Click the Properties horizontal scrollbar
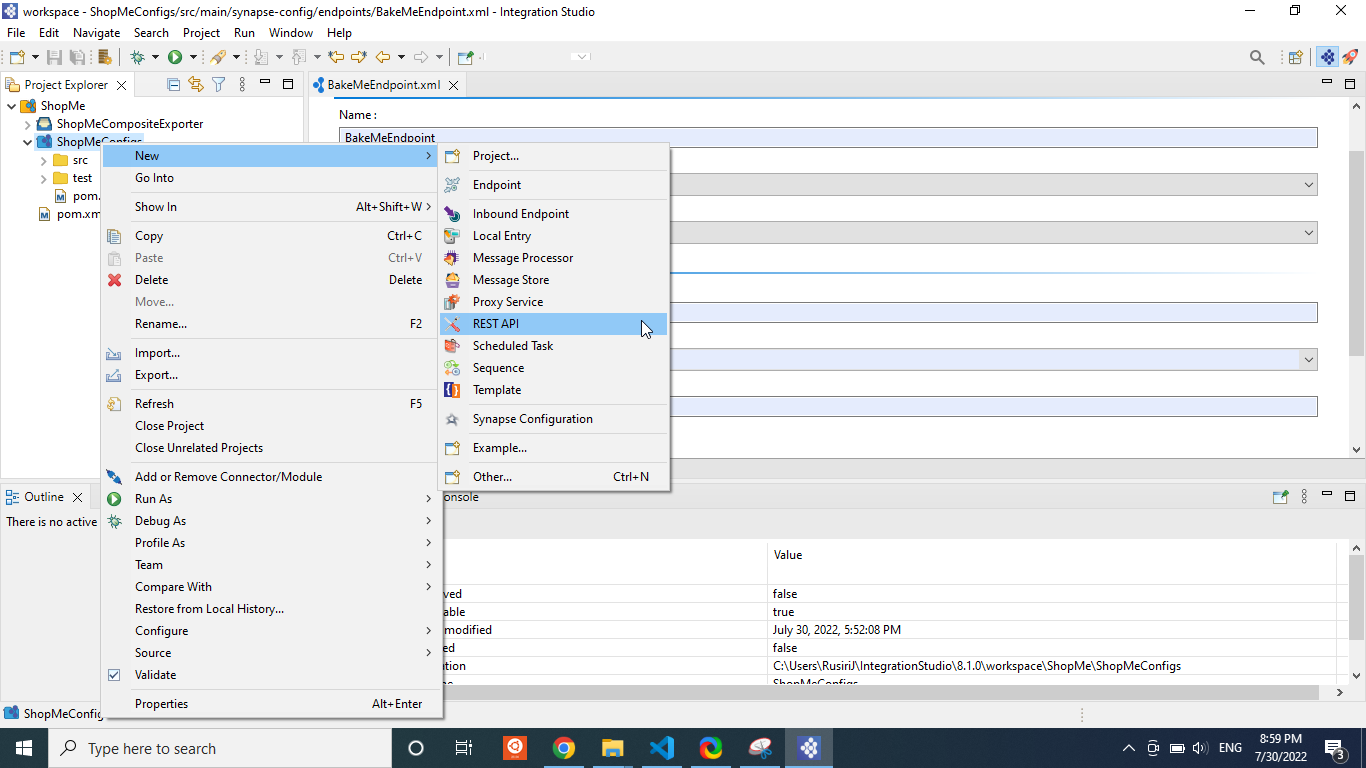The width and height of the screenshot is (1366, 768). point(880,692)
